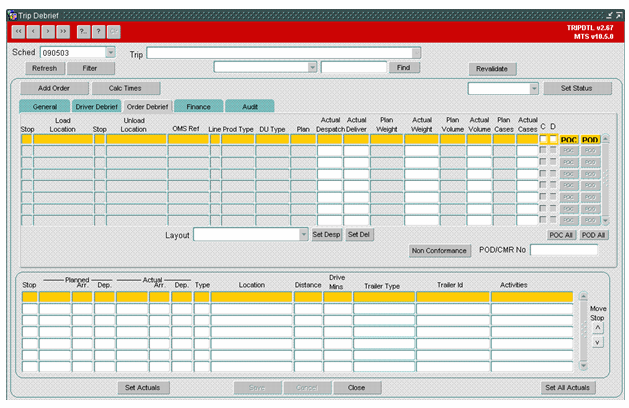This screenshot has height=408, width=629.
Task: Click the POD All button
Action: pos(594,235)
